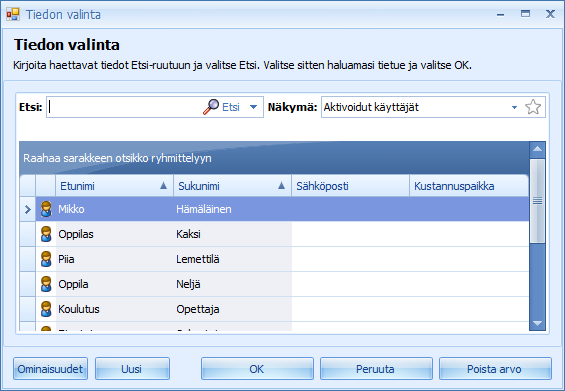Screen dimensions: 565x391
Task: Minimize the Tiedon valinta window
Action: [x=500, y=14]
